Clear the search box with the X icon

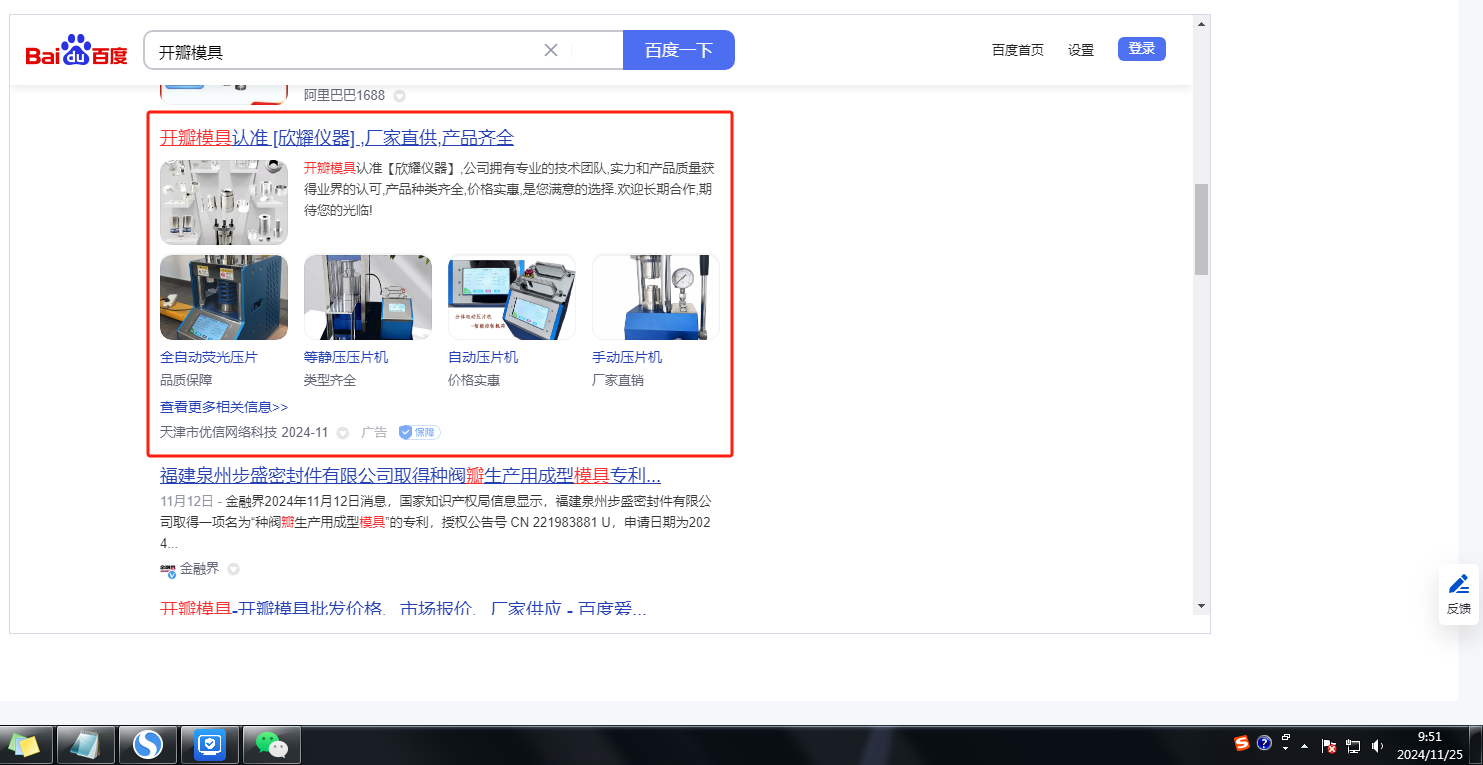[551, 50]
